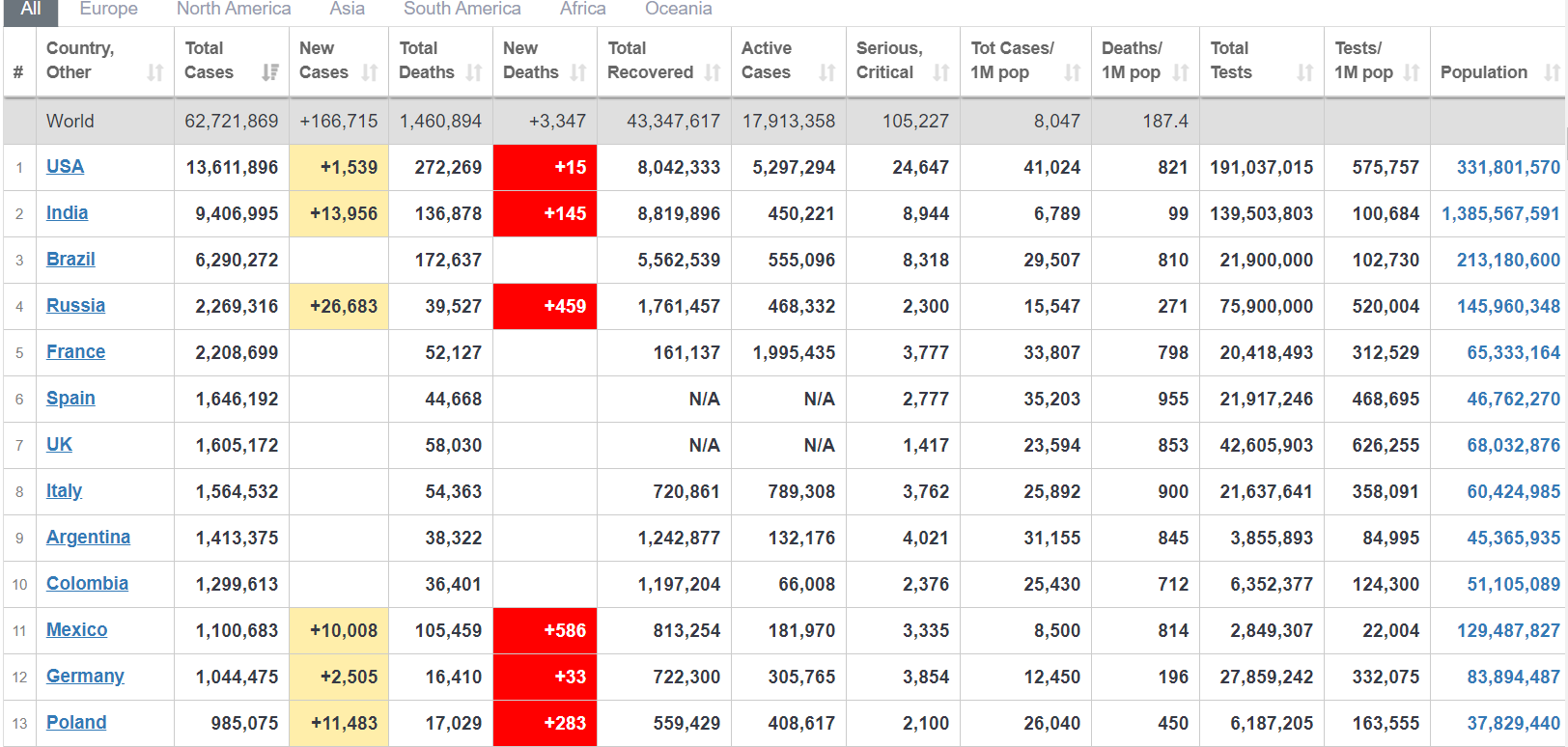Select Spain total recovered N/A cell
This screenshot has width=1568, height=747.
click(664, 399)
